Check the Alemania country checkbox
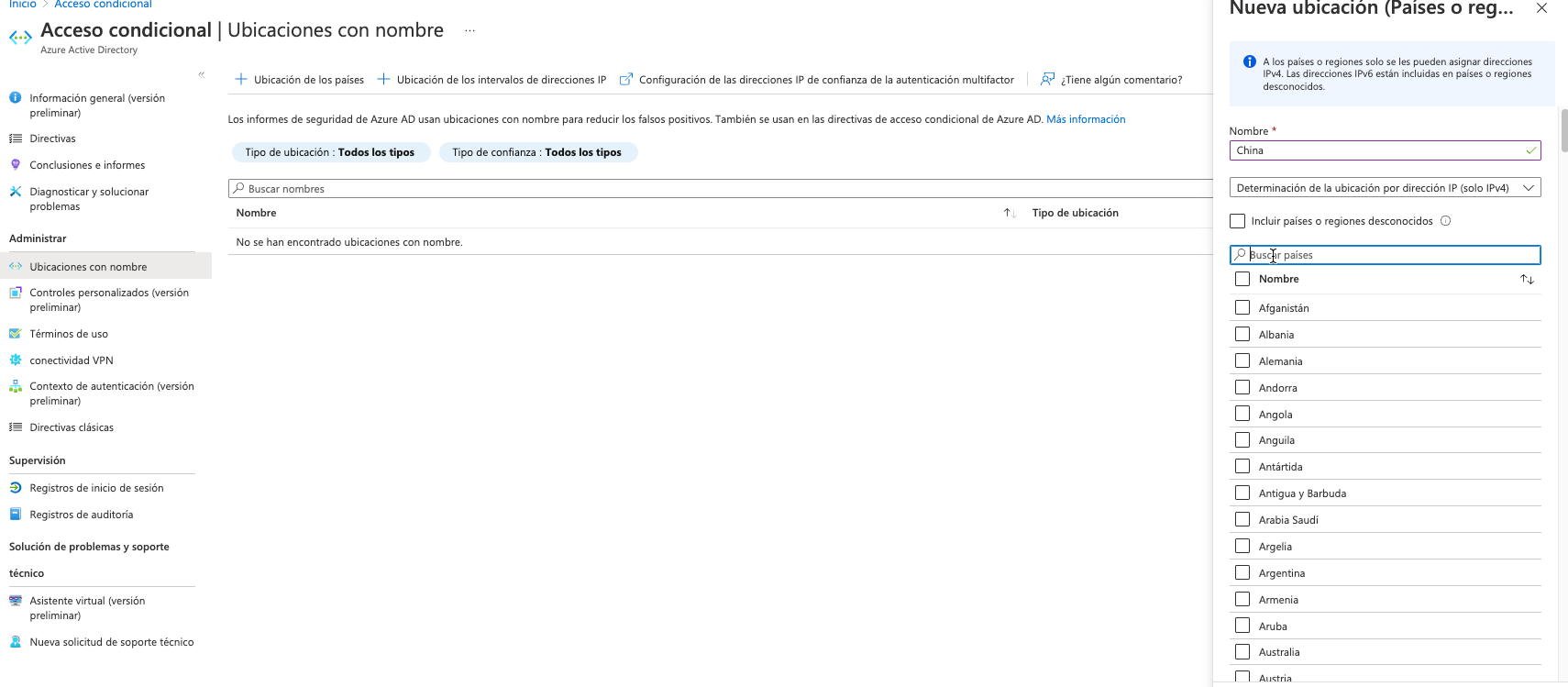This screenshot has height=687, width=1568. click(1242, 360)
